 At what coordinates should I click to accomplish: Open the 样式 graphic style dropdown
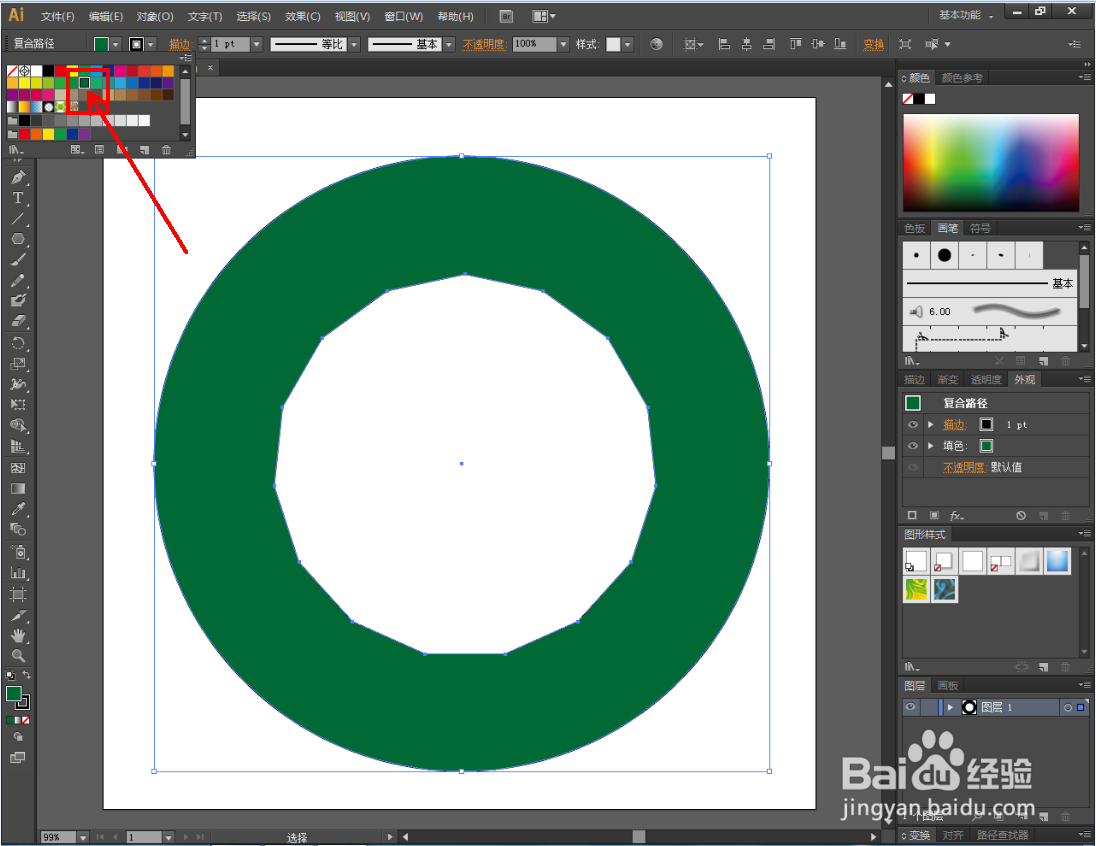tap(628, 44)
